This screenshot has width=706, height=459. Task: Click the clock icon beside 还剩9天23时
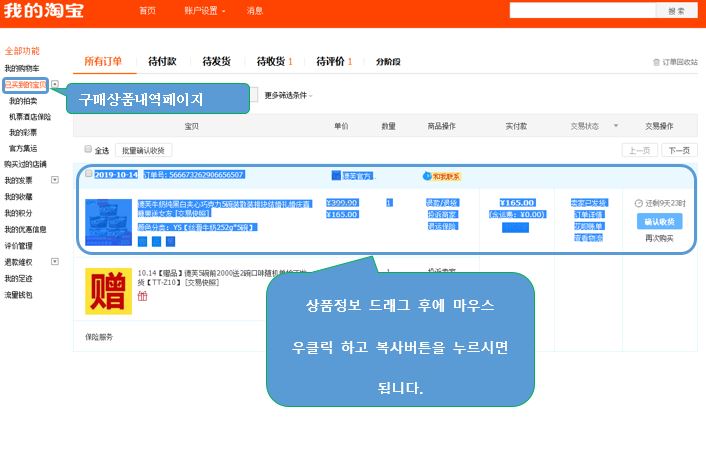[x=638, y=204]
